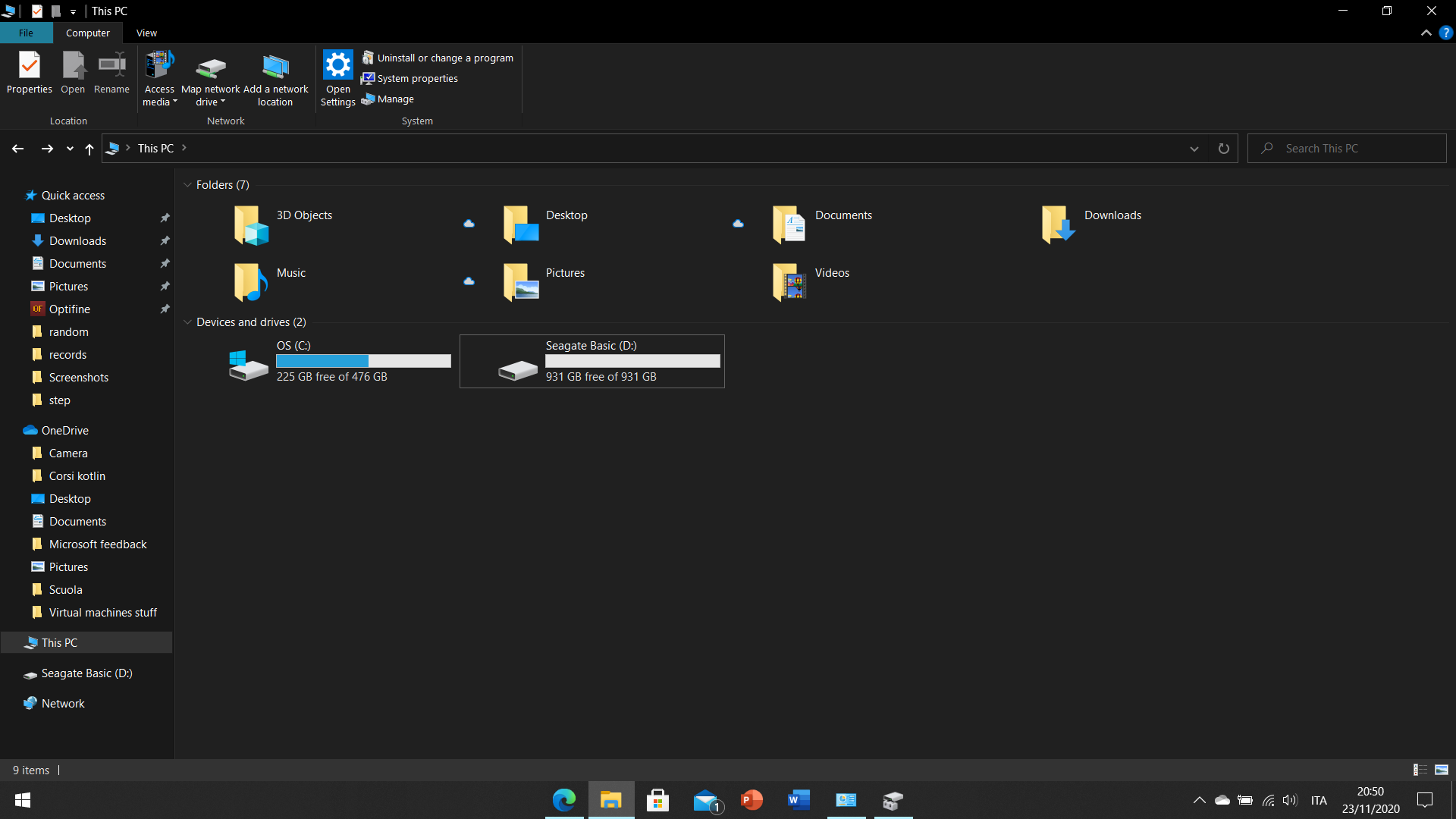Switch to the View ribbon tab
Screen dimensions: 1456x819
(146, 33)
